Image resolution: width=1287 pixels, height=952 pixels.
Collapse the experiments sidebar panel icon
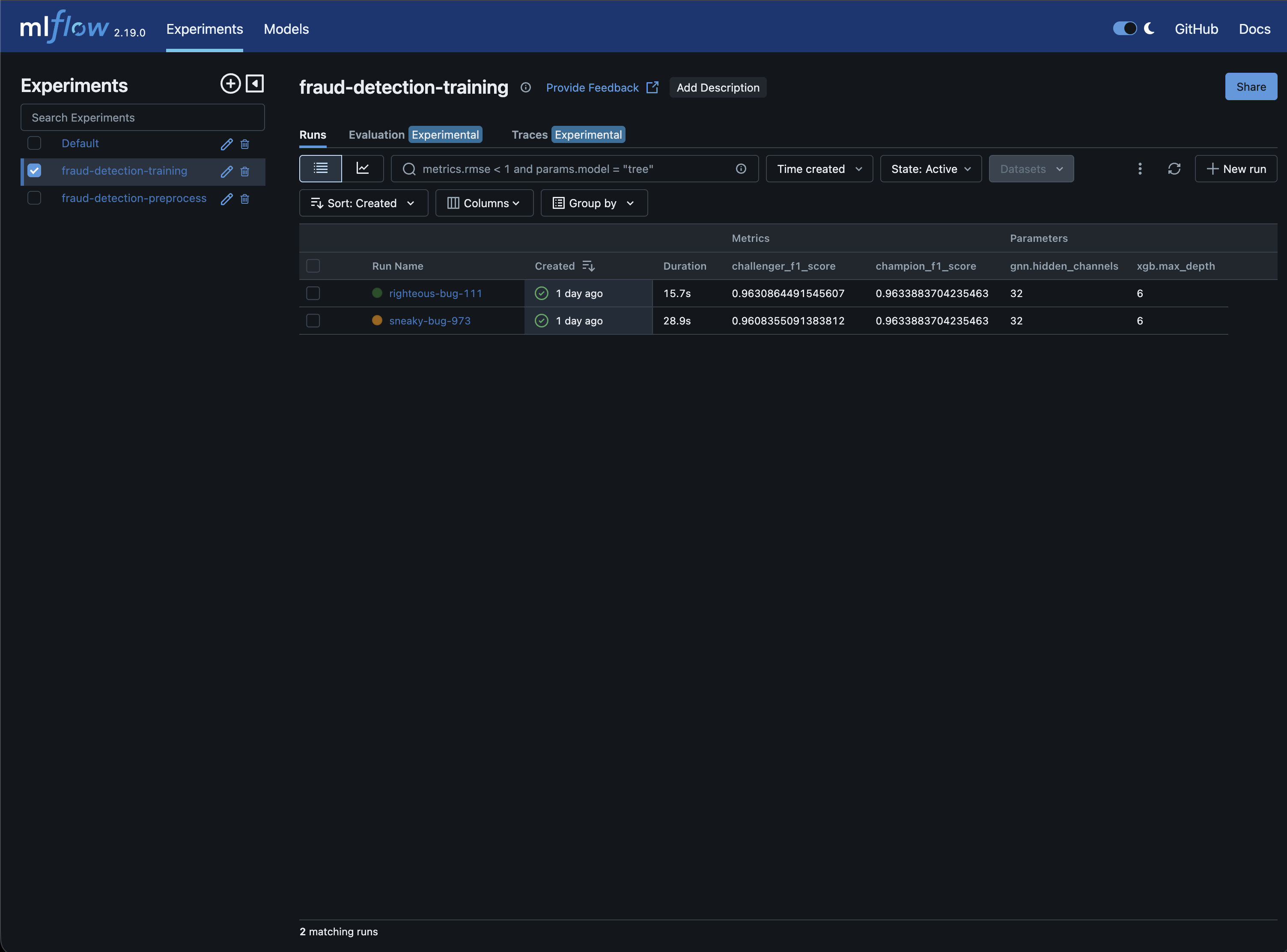click(255, 83)
